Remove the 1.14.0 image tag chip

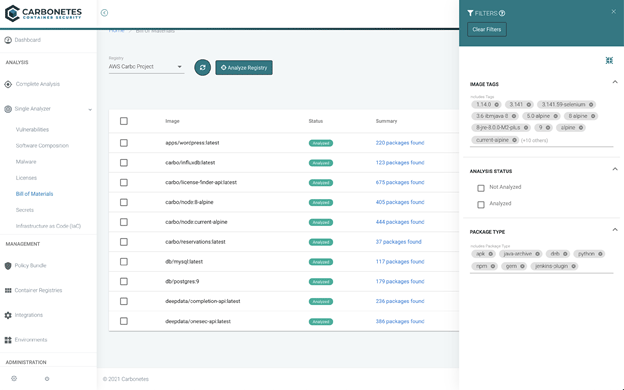497,105
